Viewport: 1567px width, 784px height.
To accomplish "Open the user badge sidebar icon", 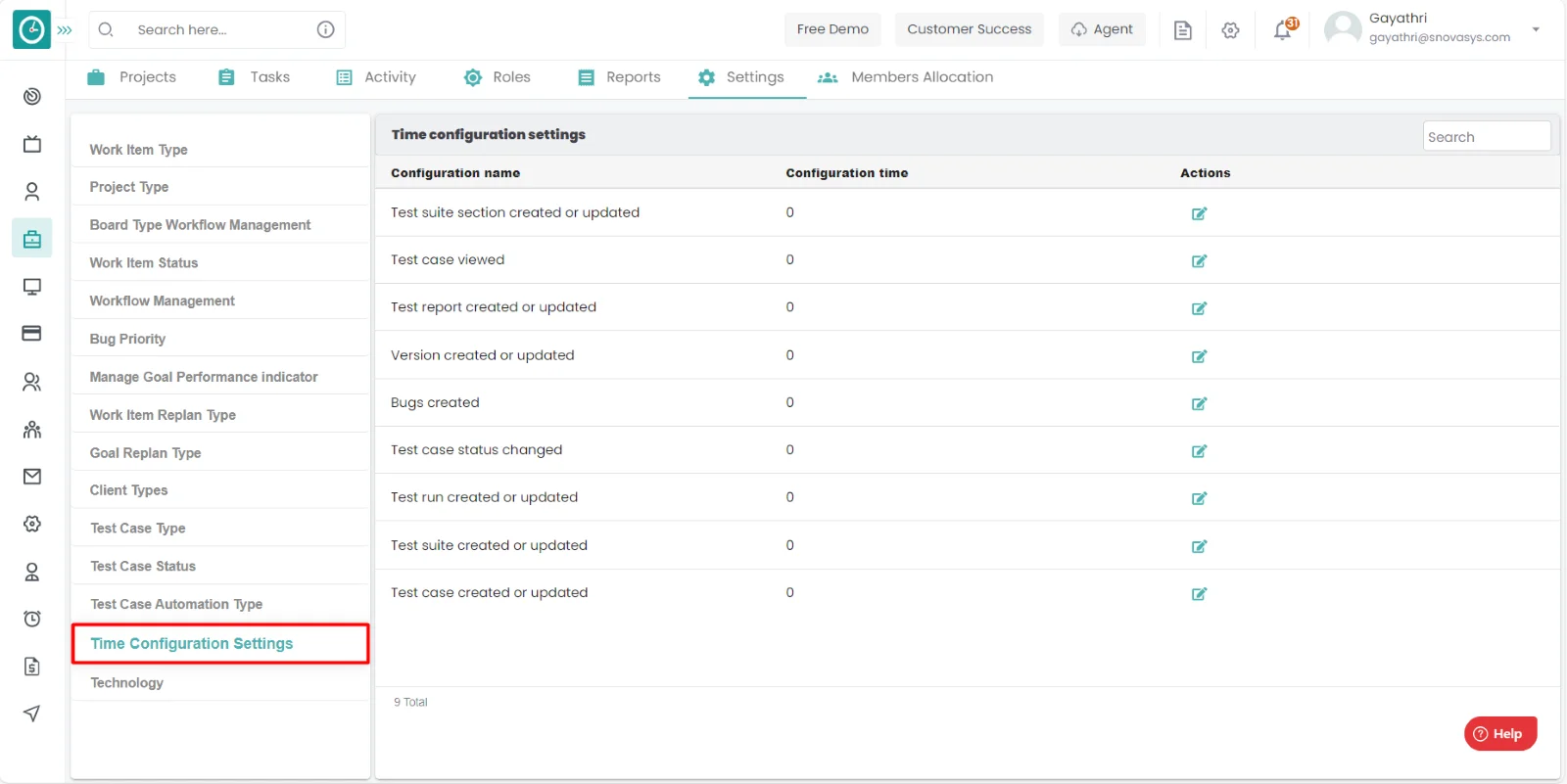I will click(32, 572).
